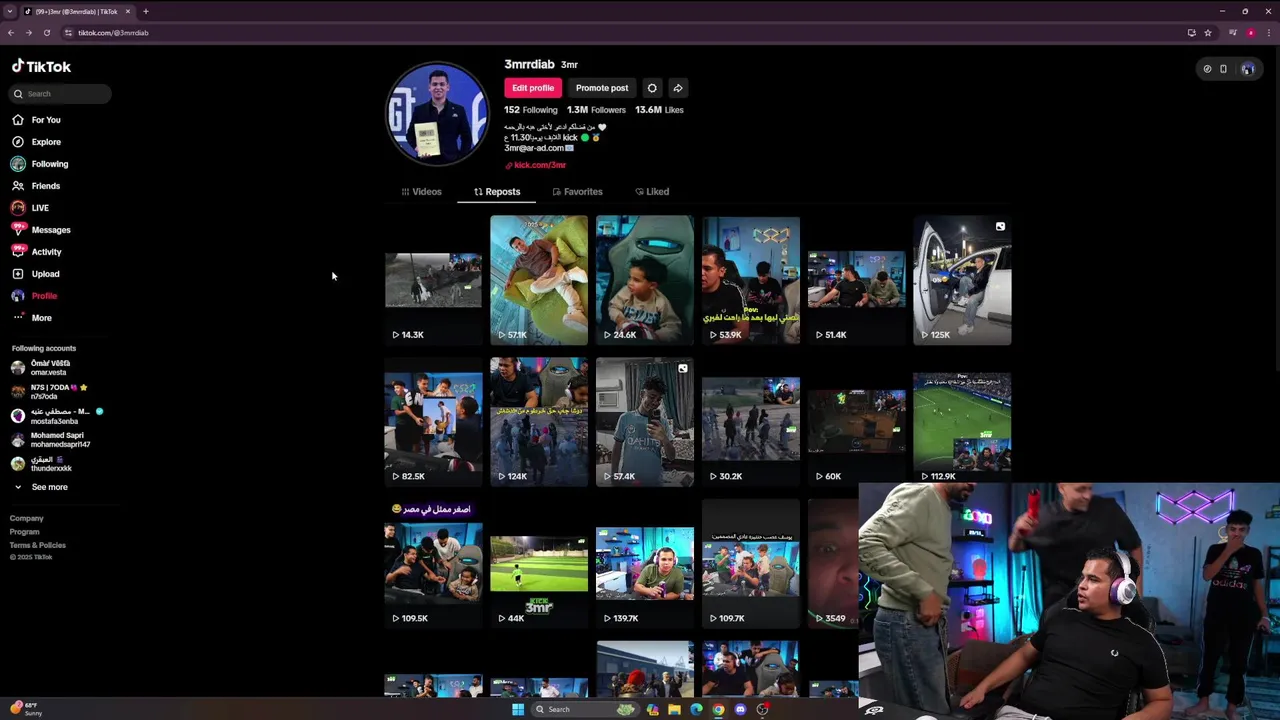Open the video with 51.4K views
The width and height of the screenshot is (1280, 720).
click(x=857, y=280)
